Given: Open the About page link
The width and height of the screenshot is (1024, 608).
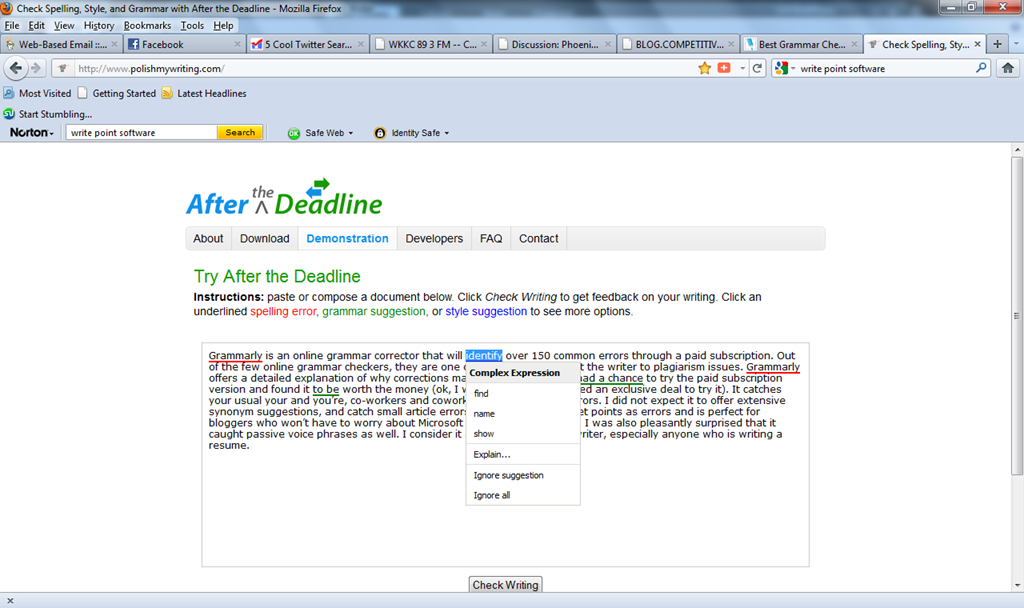Looking at the screenshot, I should point(208,238).
